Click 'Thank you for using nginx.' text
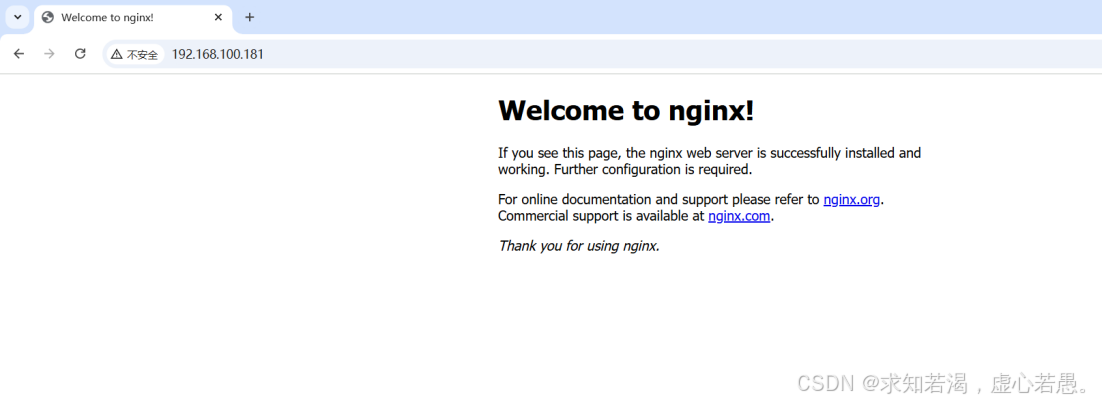1103x403 pixels. [579, 246]
